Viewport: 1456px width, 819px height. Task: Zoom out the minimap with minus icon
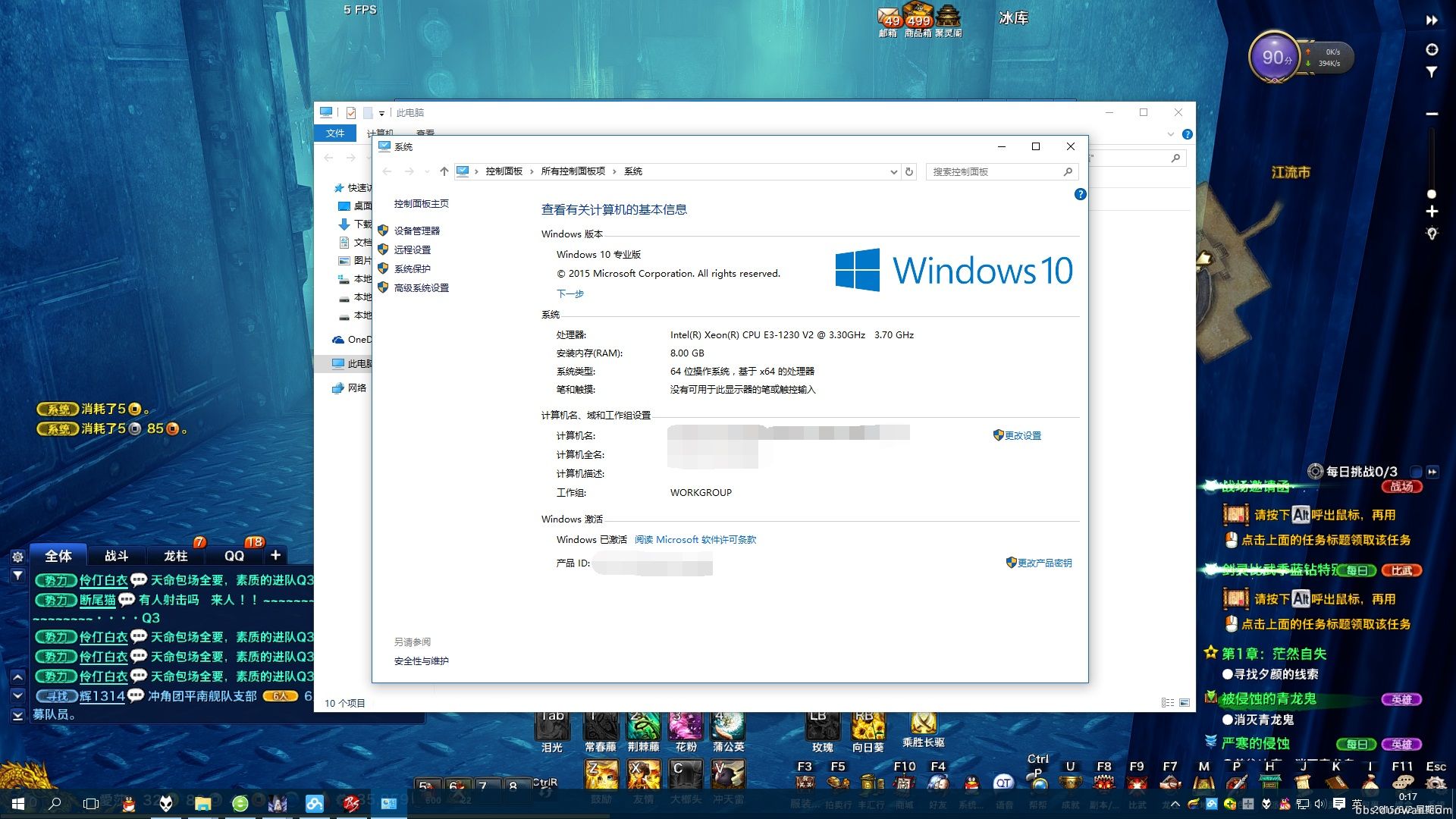click(x=1432, y=114)
